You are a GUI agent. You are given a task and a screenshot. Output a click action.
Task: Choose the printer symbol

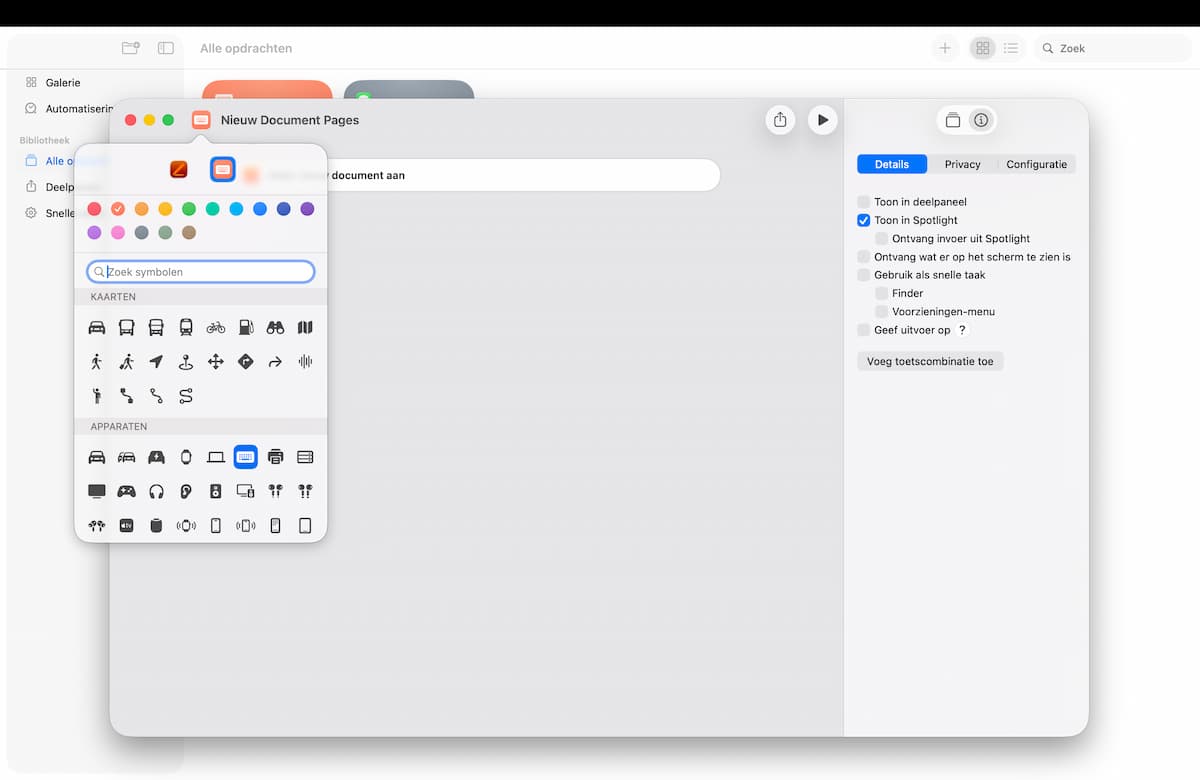tap(275, 457)
